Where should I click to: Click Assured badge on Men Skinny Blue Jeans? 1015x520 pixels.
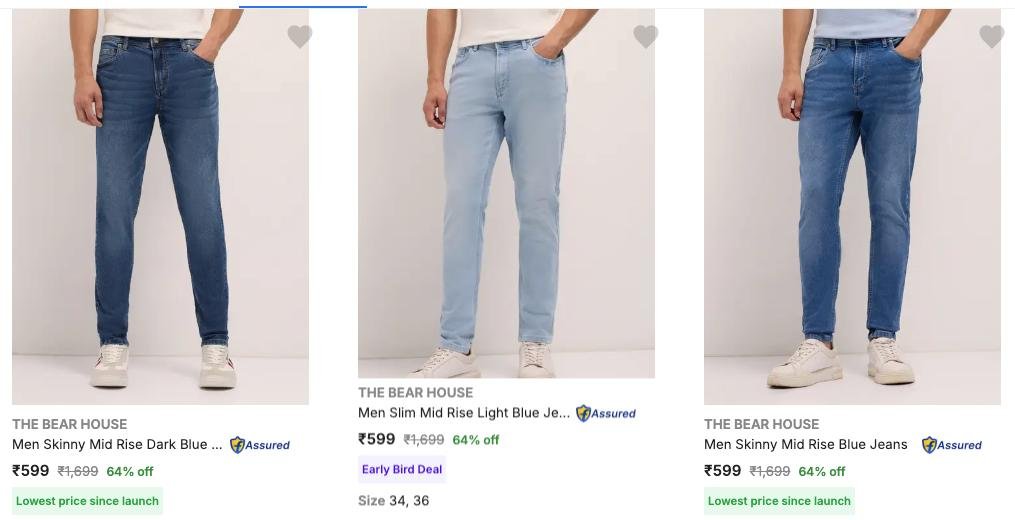952,445
